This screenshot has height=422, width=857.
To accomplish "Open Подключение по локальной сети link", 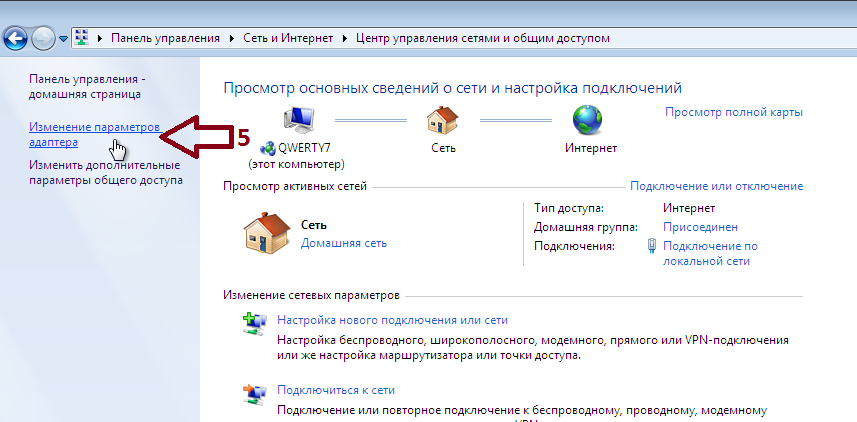I will click(x=711, y=254).
